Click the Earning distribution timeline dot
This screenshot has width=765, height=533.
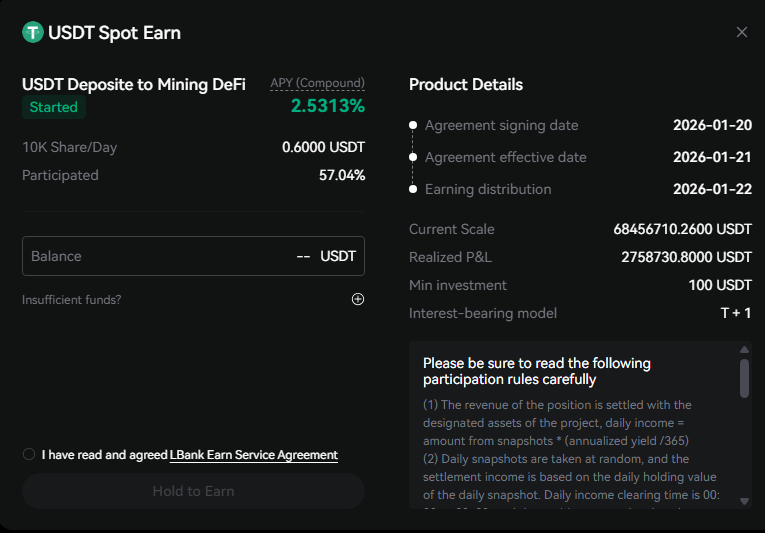point(413,189)
